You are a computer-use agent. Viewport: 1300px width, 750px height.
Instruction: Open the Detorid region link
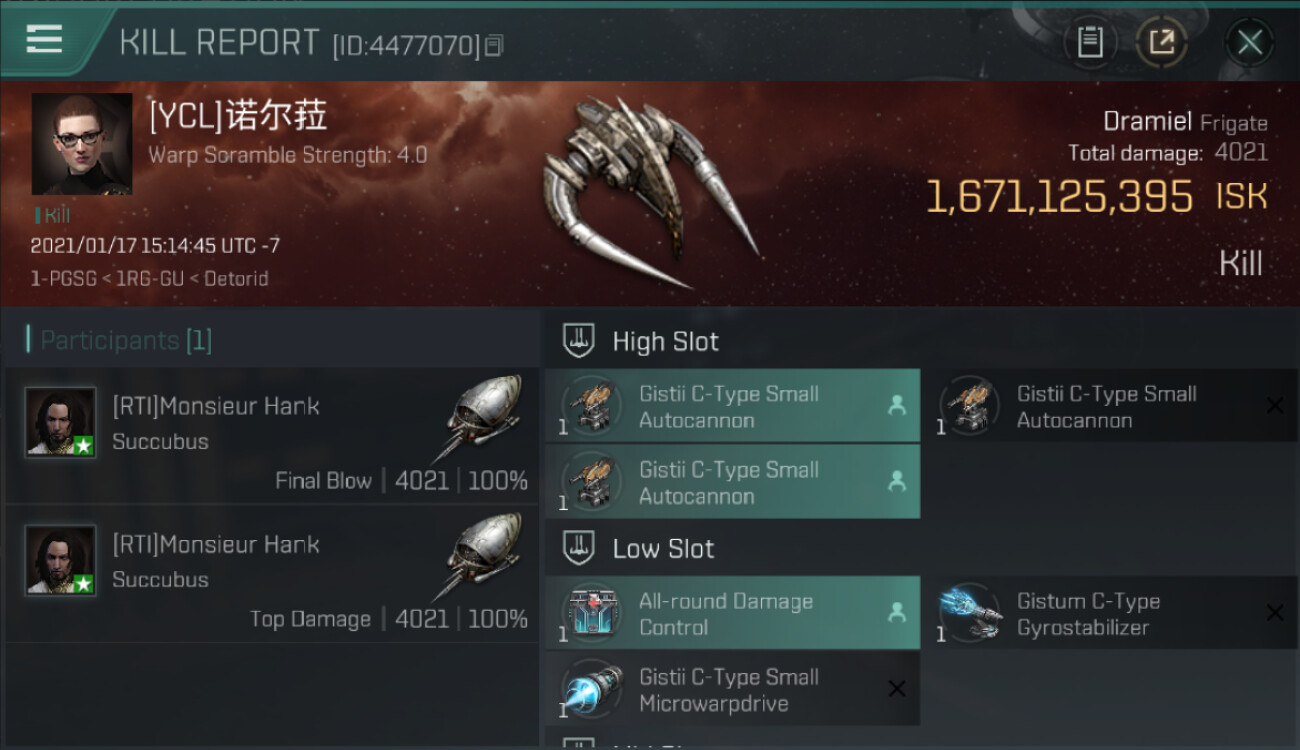(x=236, y=279)
